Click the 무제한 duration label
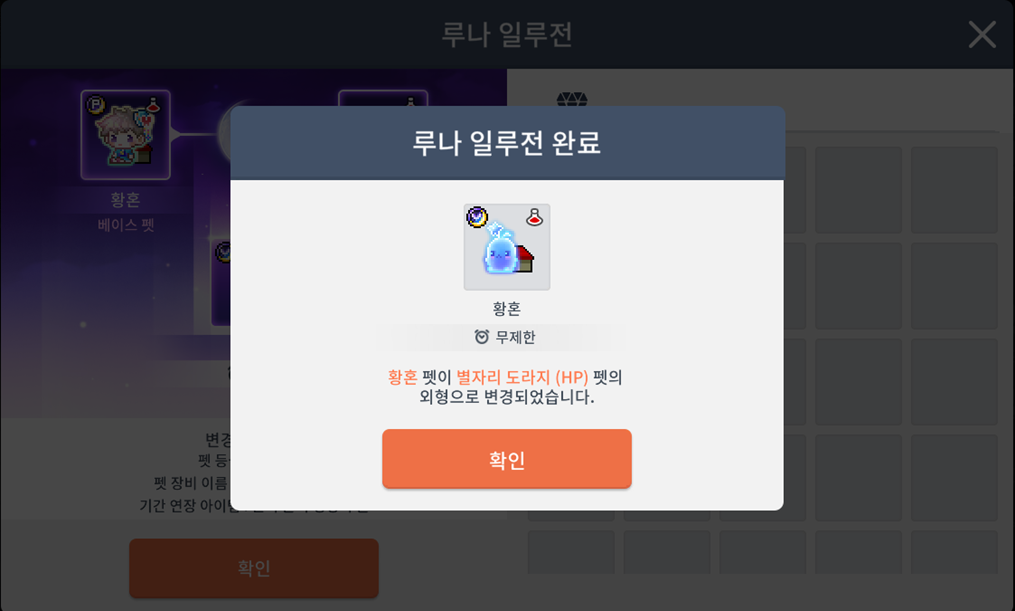Image resolution: width=1015 pixels, height=611 pixels. (515, 337)
